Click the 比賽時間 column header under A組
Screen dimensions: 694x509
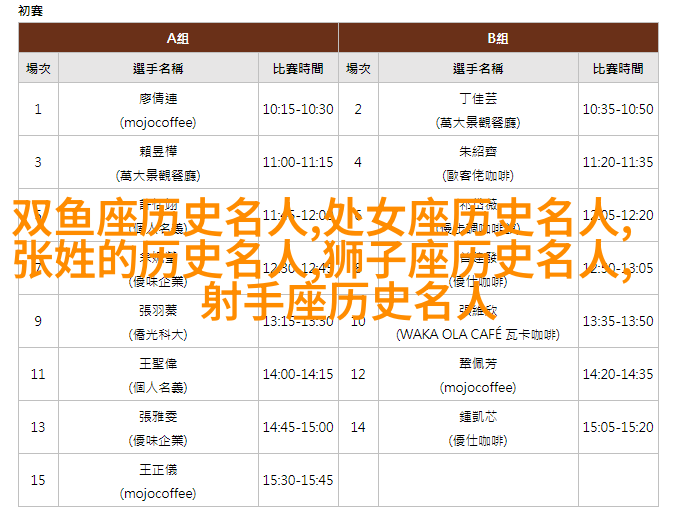[x=298, y=68]
